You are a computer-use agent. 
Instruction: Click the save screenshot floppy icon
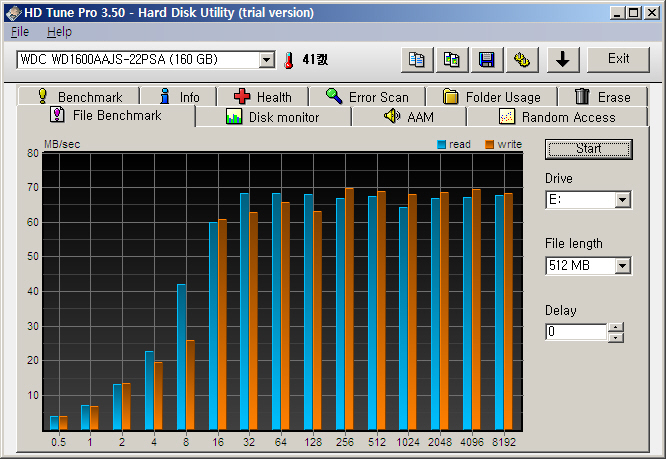click(487, 59)
